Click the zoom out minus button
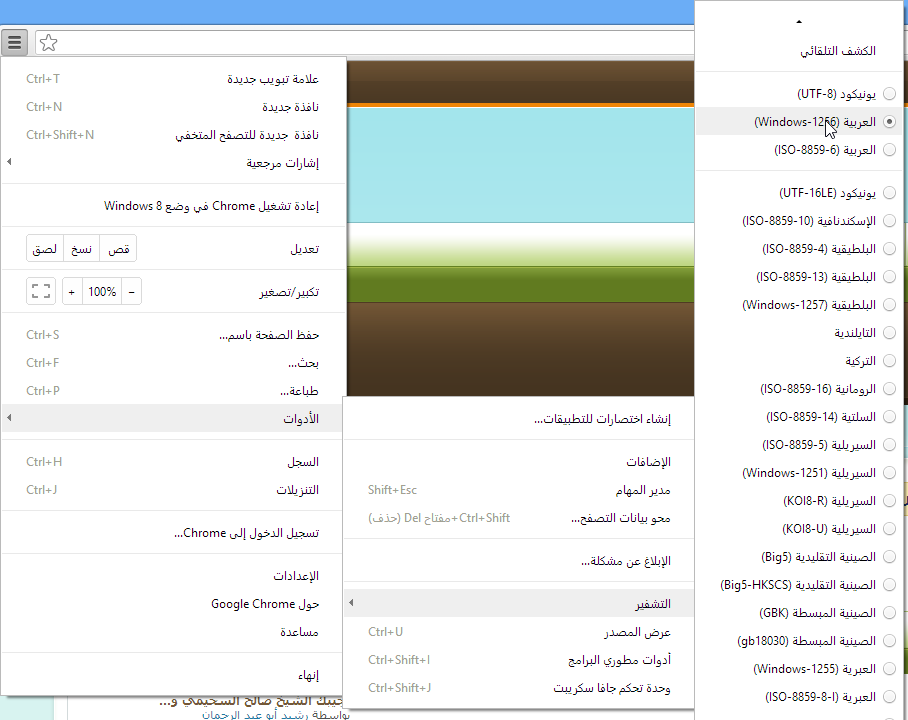This screenshot has height=720, width=908. (132, 292)
